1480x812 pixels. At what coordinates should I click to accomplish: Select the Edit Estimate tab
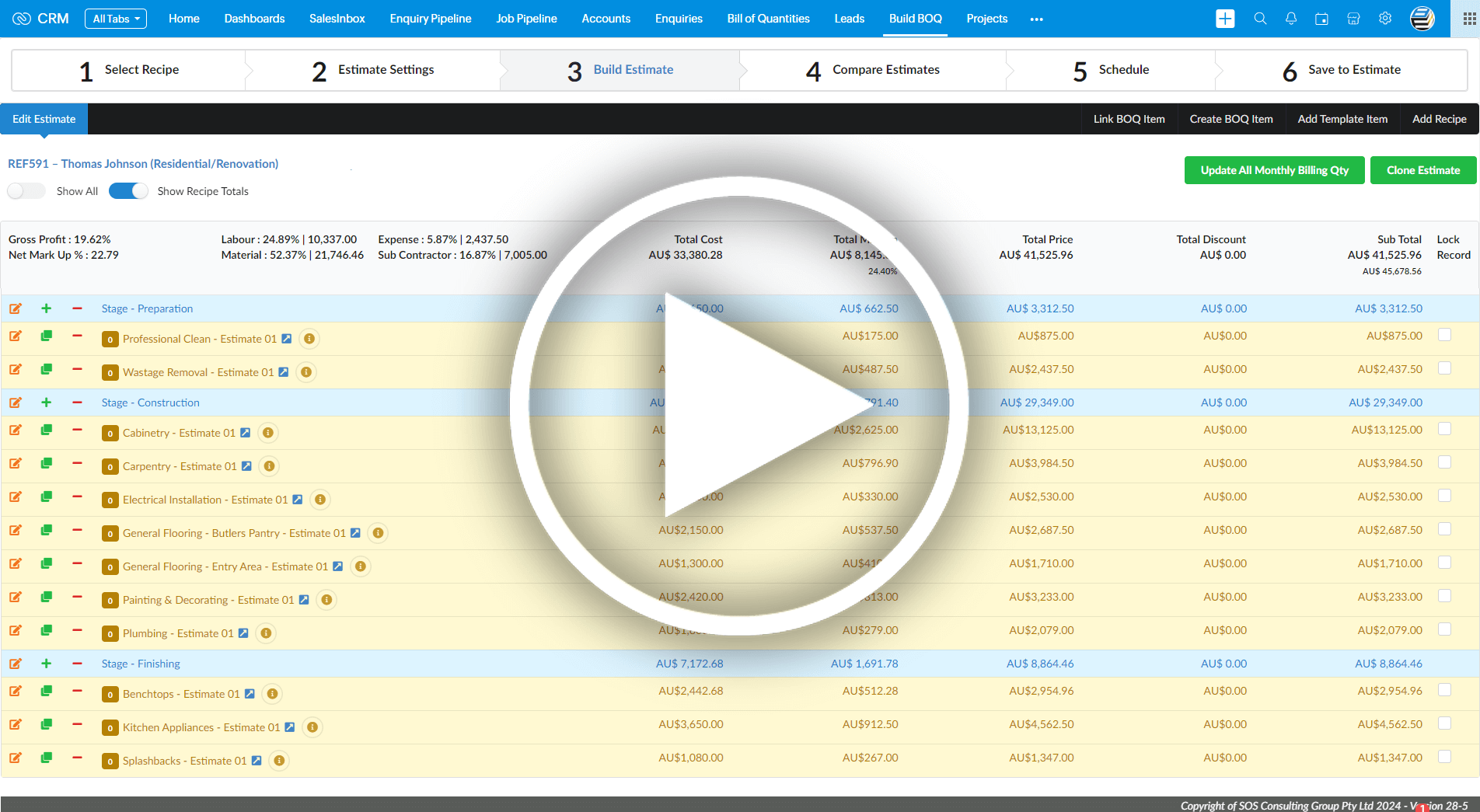[x=44, y=119]
